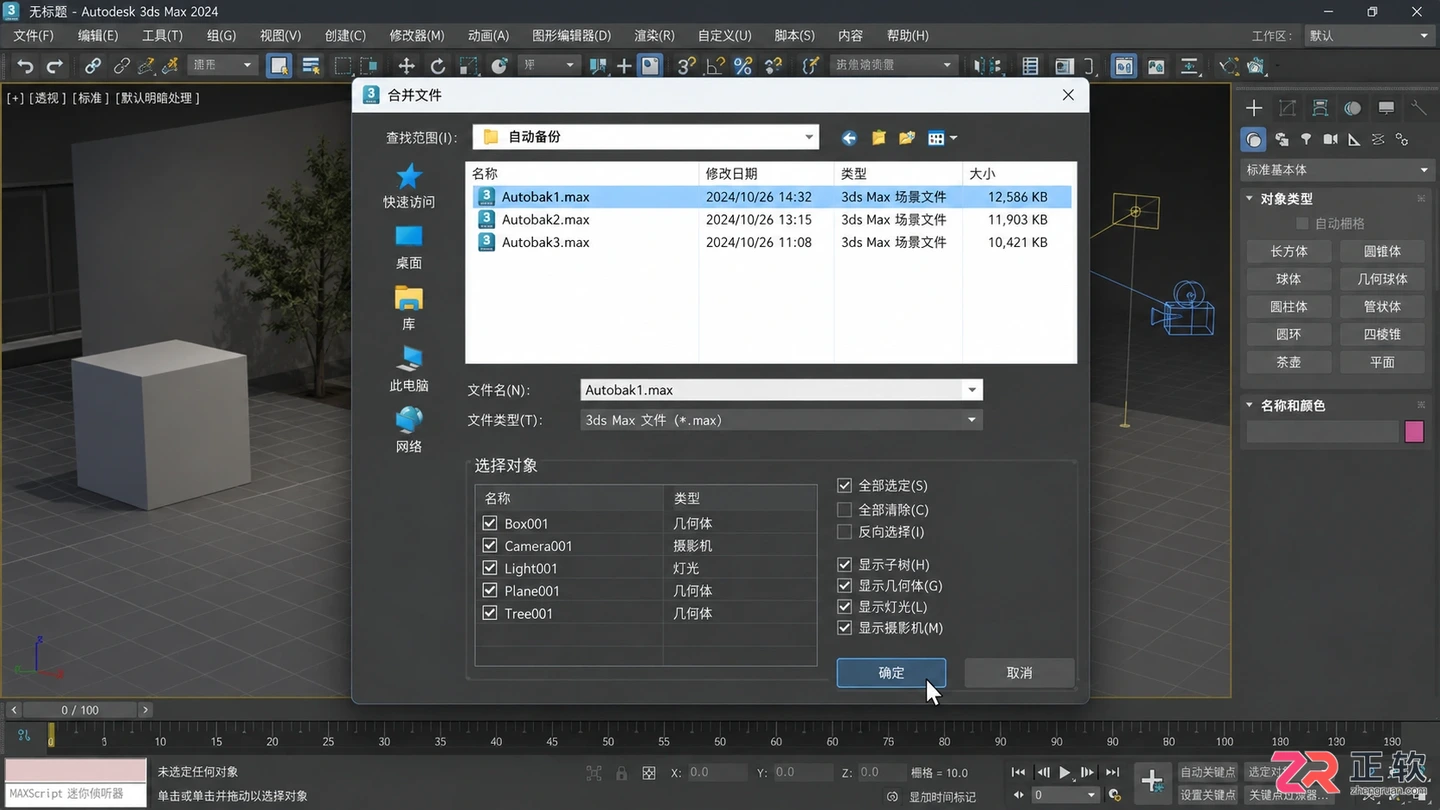Screen dimensions: 1440x810
Task: Click the 0 / 100 time slider handle
Action: 80,710
